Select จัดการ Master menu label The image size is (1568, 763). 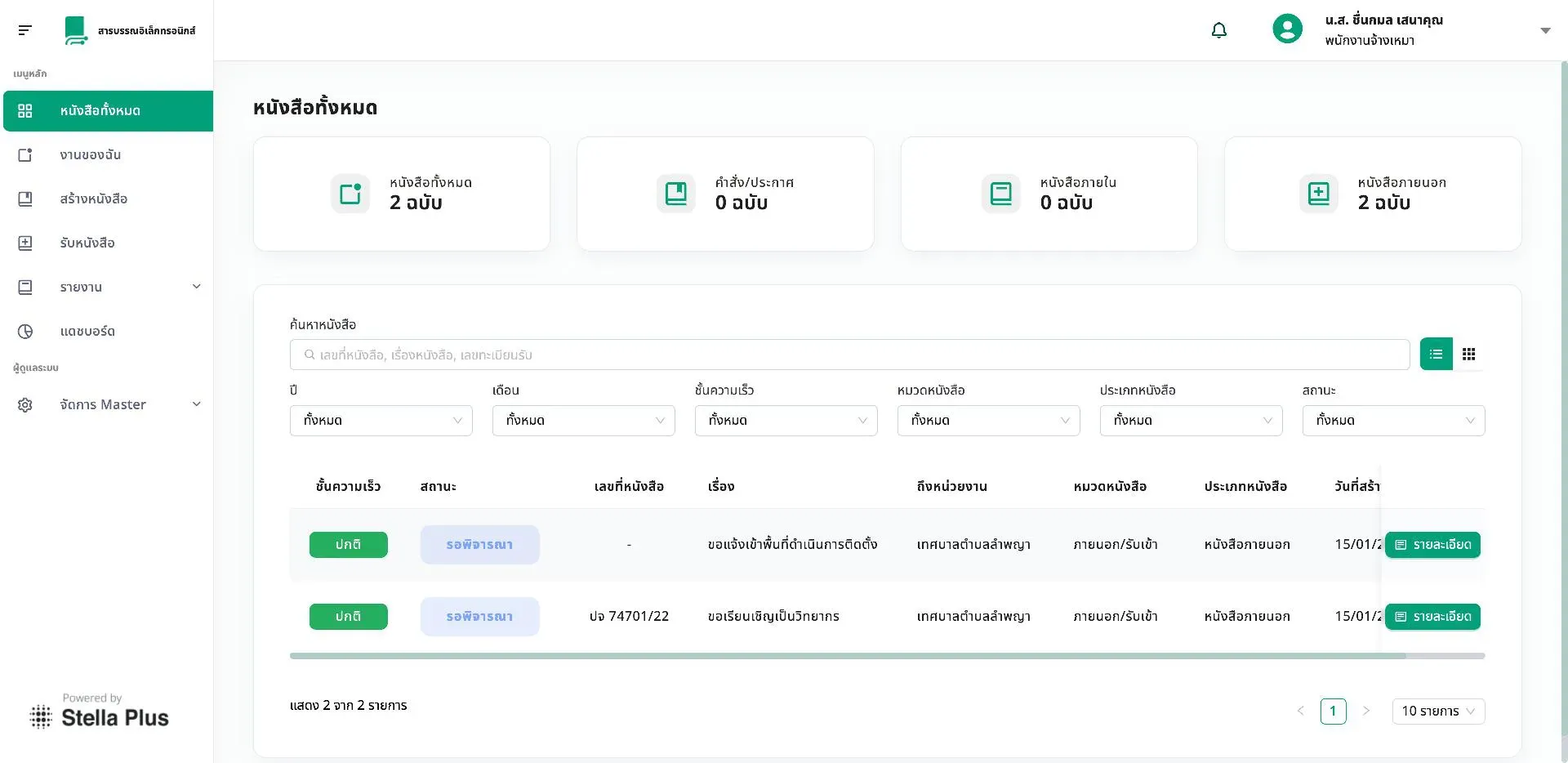103,405
